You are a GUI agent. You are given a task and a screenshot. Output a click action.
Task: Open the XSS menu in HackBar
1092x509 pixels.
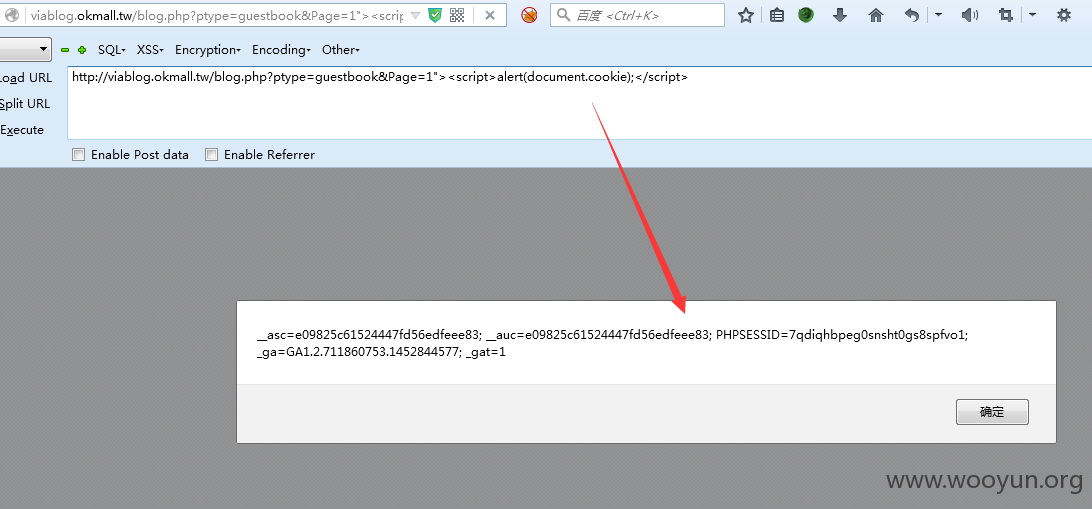click(150, 49)
